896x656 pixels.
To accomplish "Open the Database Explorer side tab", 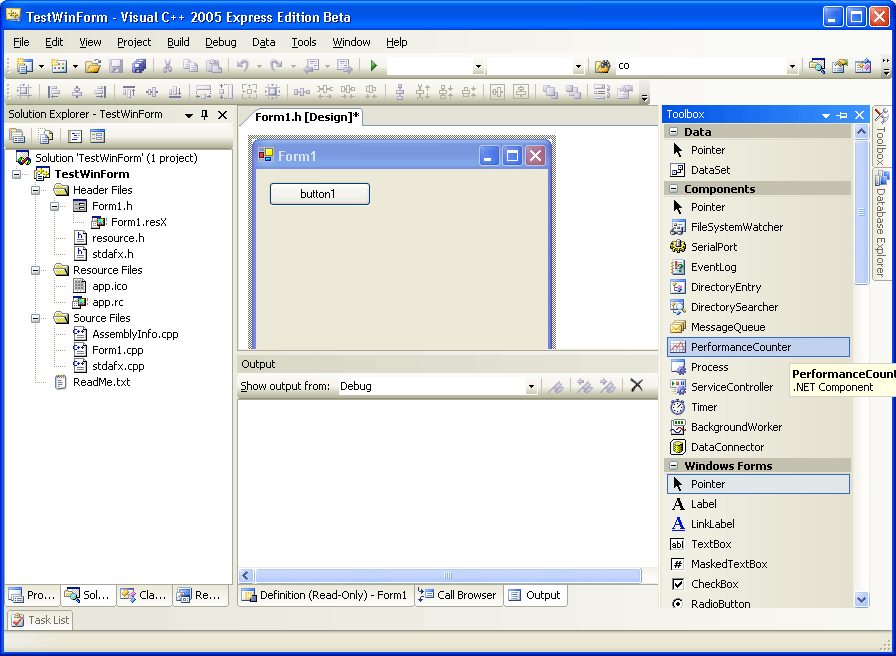I will tap(881, 224).
